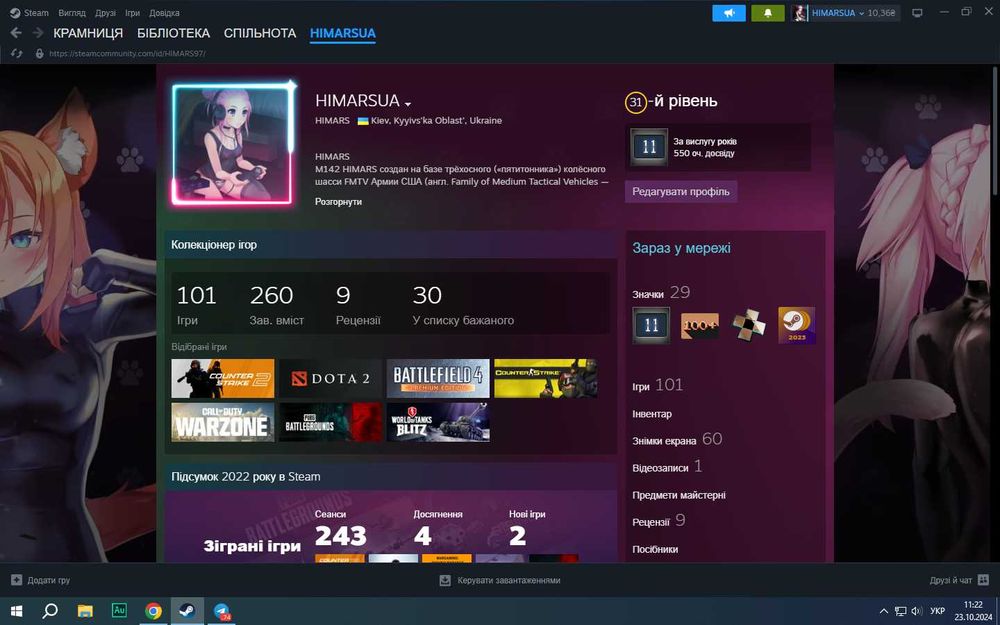Click the volume speaker tray icon
This screenshot has height=625, width=1000.
tap(917, 611)
